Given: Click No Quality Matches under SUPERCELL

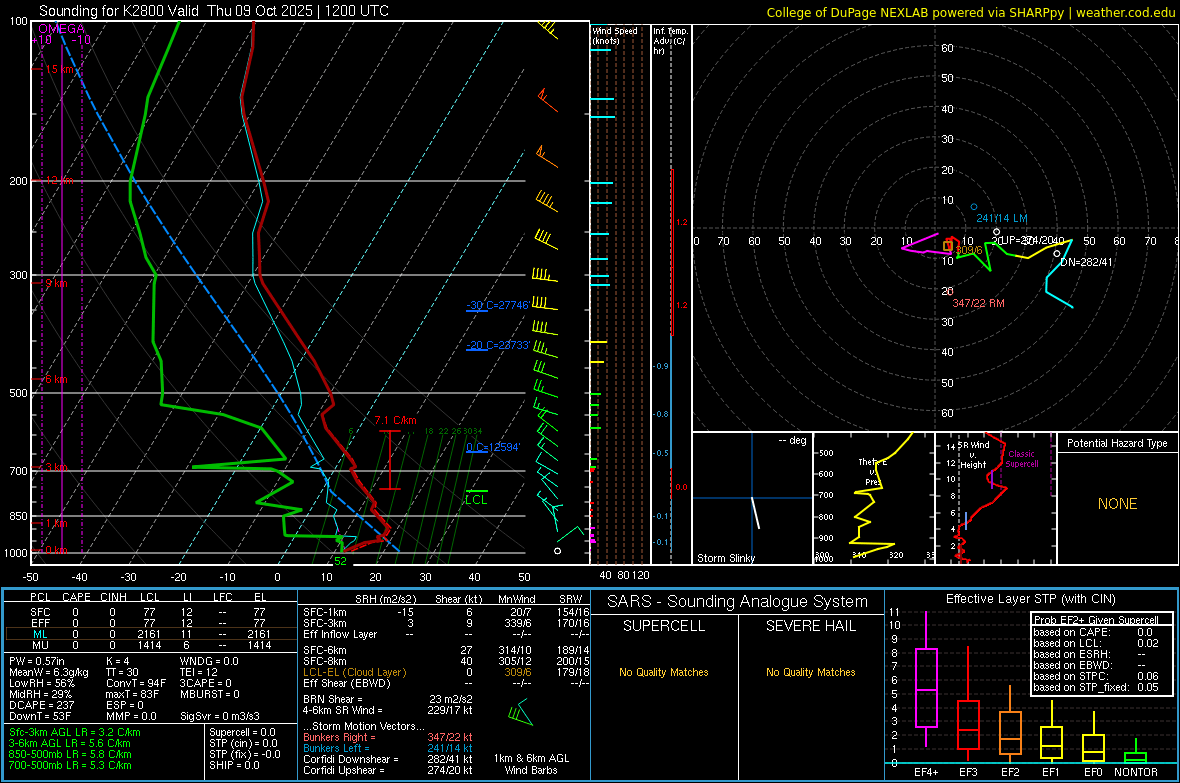Looking at the screenshot, I should (664, 672).
